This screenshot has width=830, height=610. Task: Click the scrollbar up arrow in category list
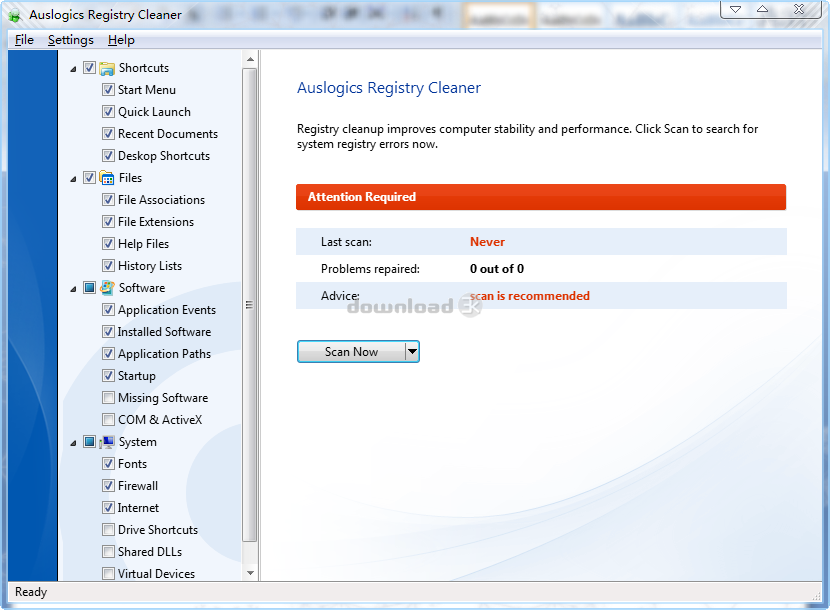click(250, 59)
